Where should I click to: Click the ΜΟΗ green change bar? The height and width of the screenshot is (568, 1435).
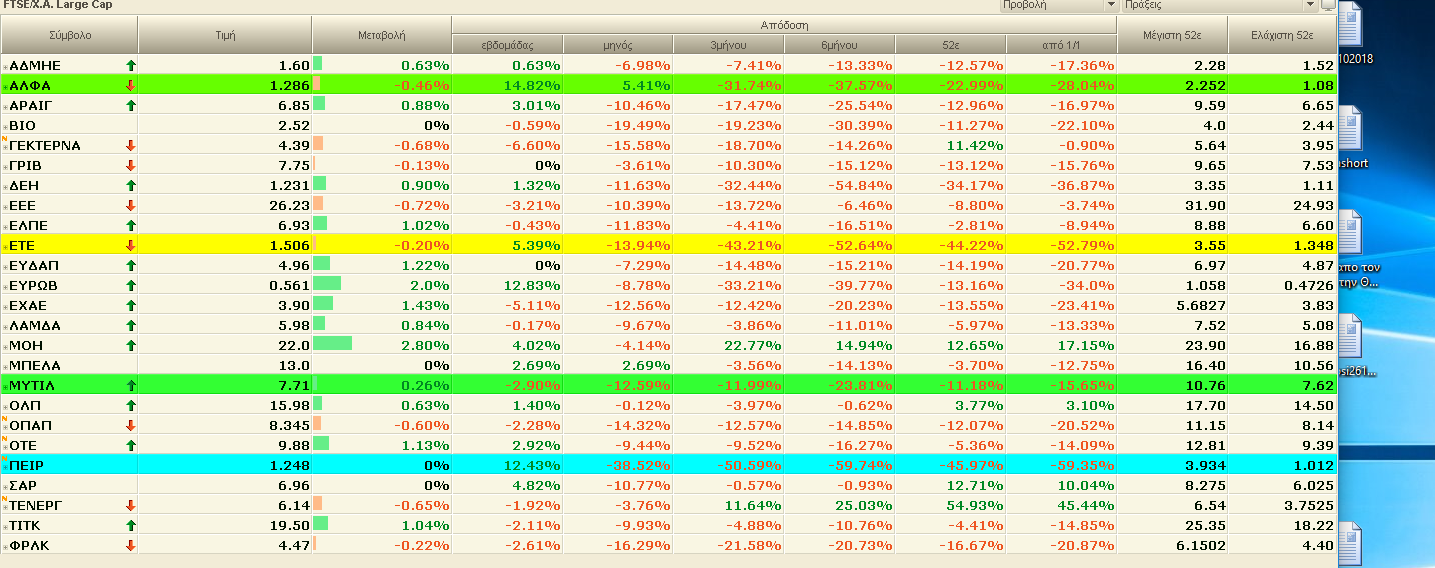(x=333, y=345)
